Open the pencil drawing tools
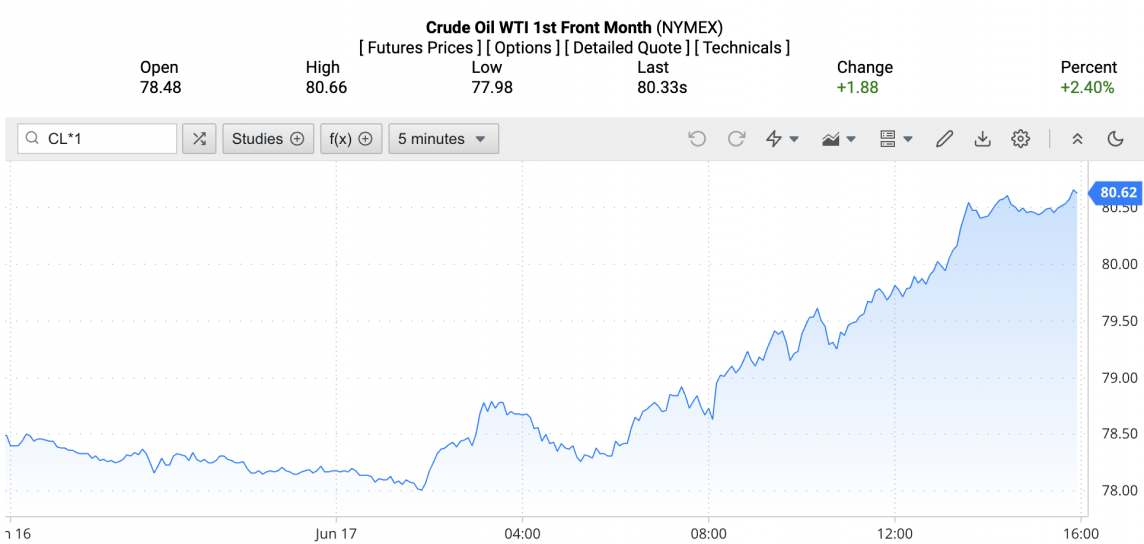This screenshot has width=1144, height=544. click(944, 139)
